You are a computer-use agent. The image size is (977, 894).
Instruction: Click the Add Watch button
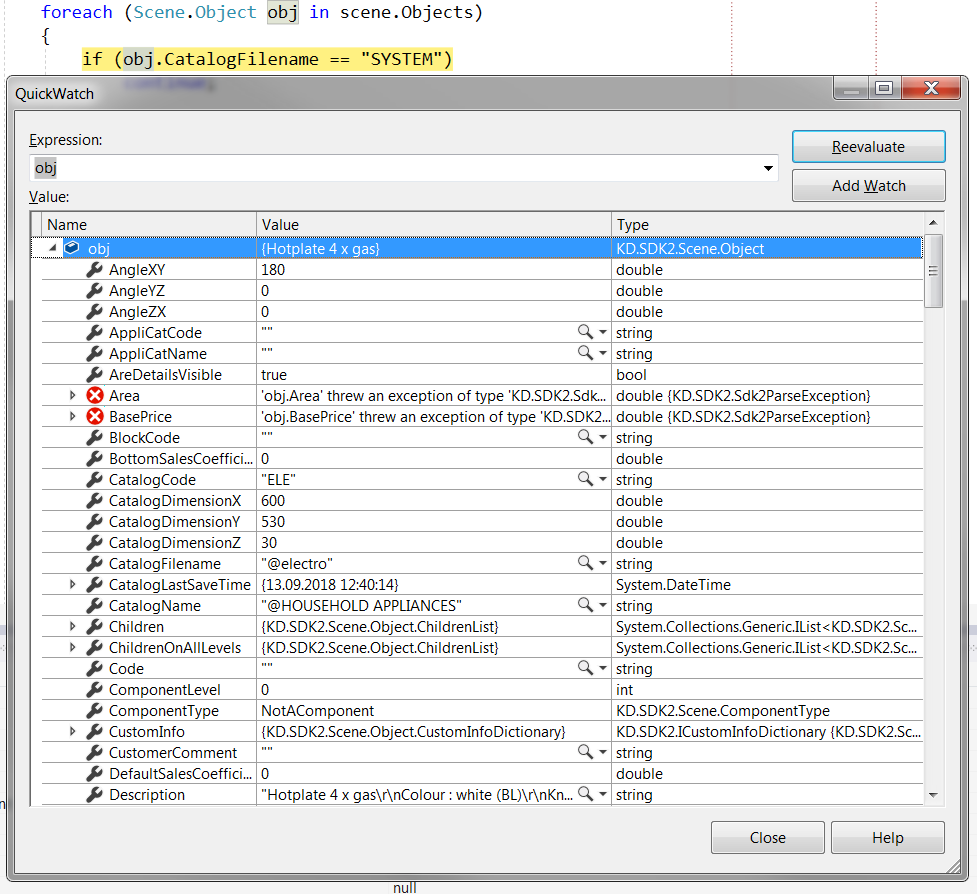coord(868,185)
